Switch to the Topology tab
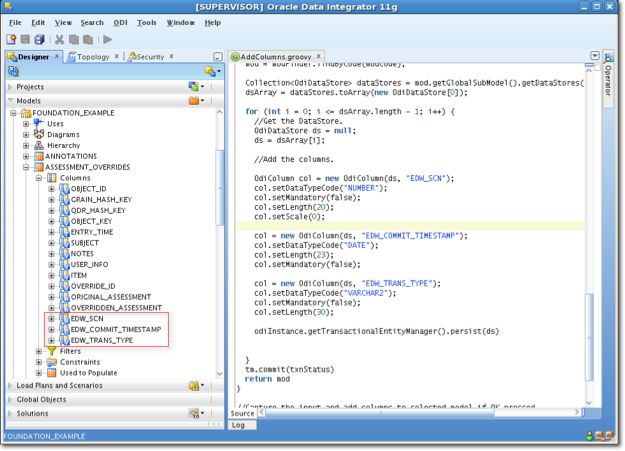625x451 pixels. pyautogui.click(x=93, y=57)
